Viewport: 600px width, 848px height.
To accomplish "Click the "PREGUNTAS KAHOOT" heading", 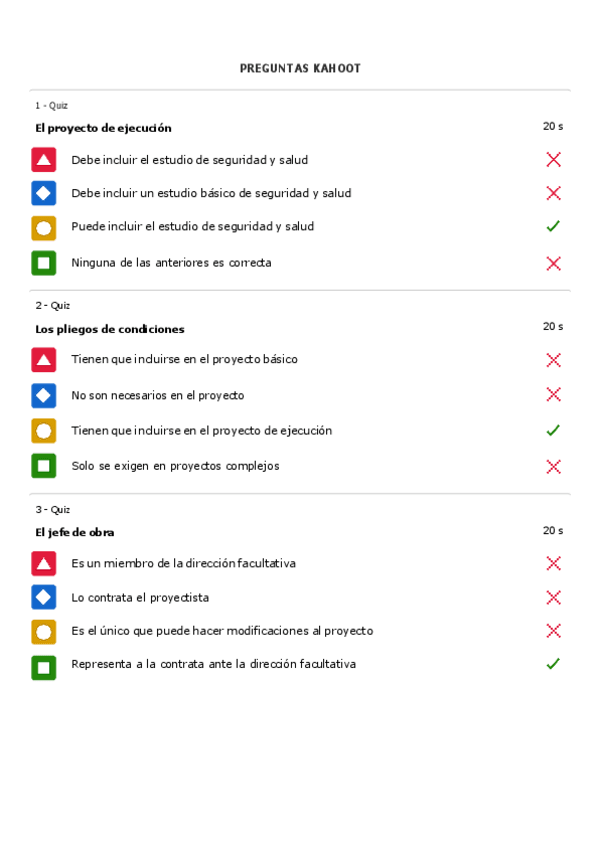I will 300,68.
